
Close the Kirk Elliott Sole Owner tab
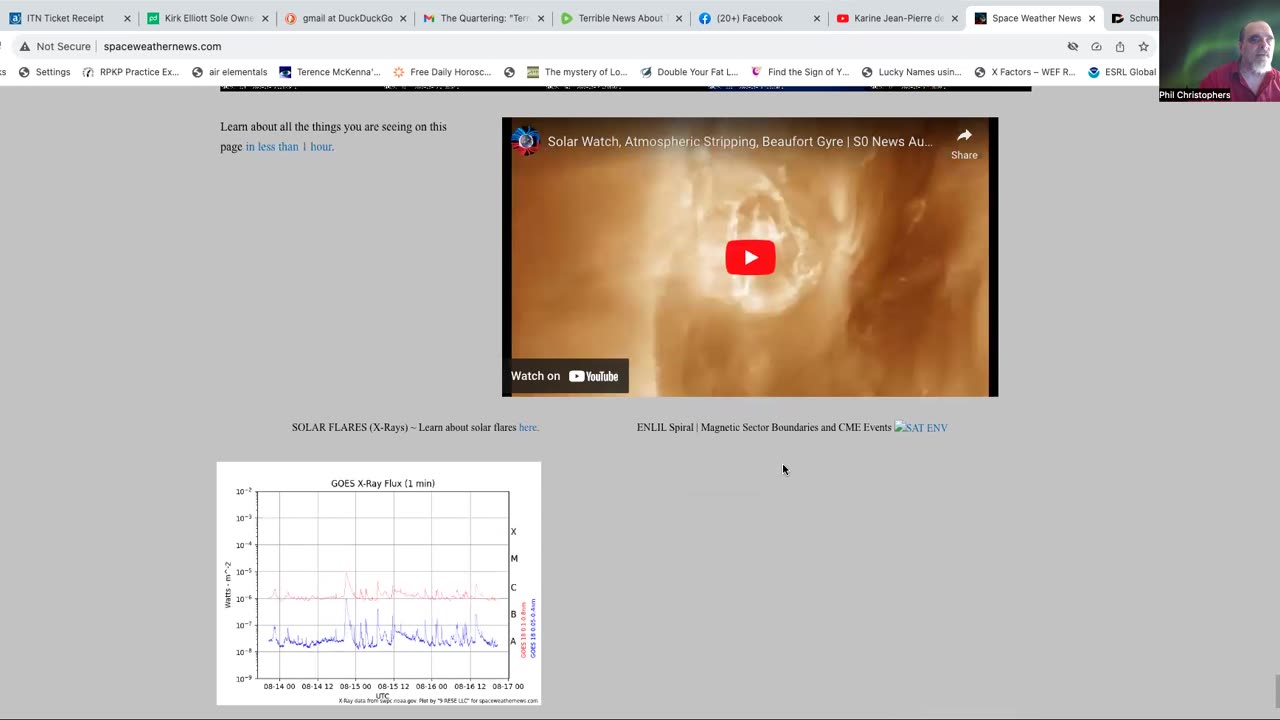click(265, 18)
